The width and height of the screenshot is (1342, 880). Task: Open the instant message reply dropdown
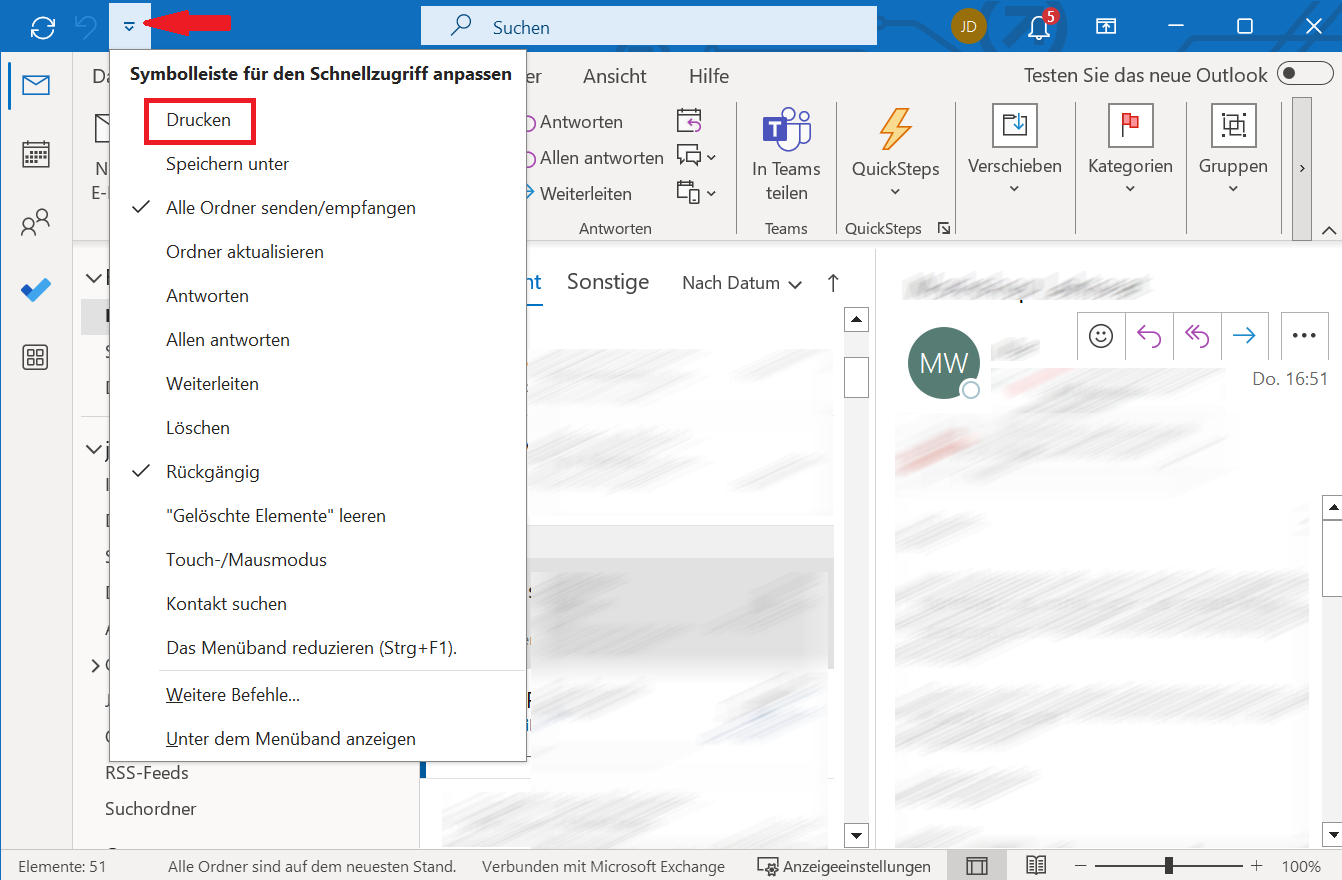(x=696, y=157)
